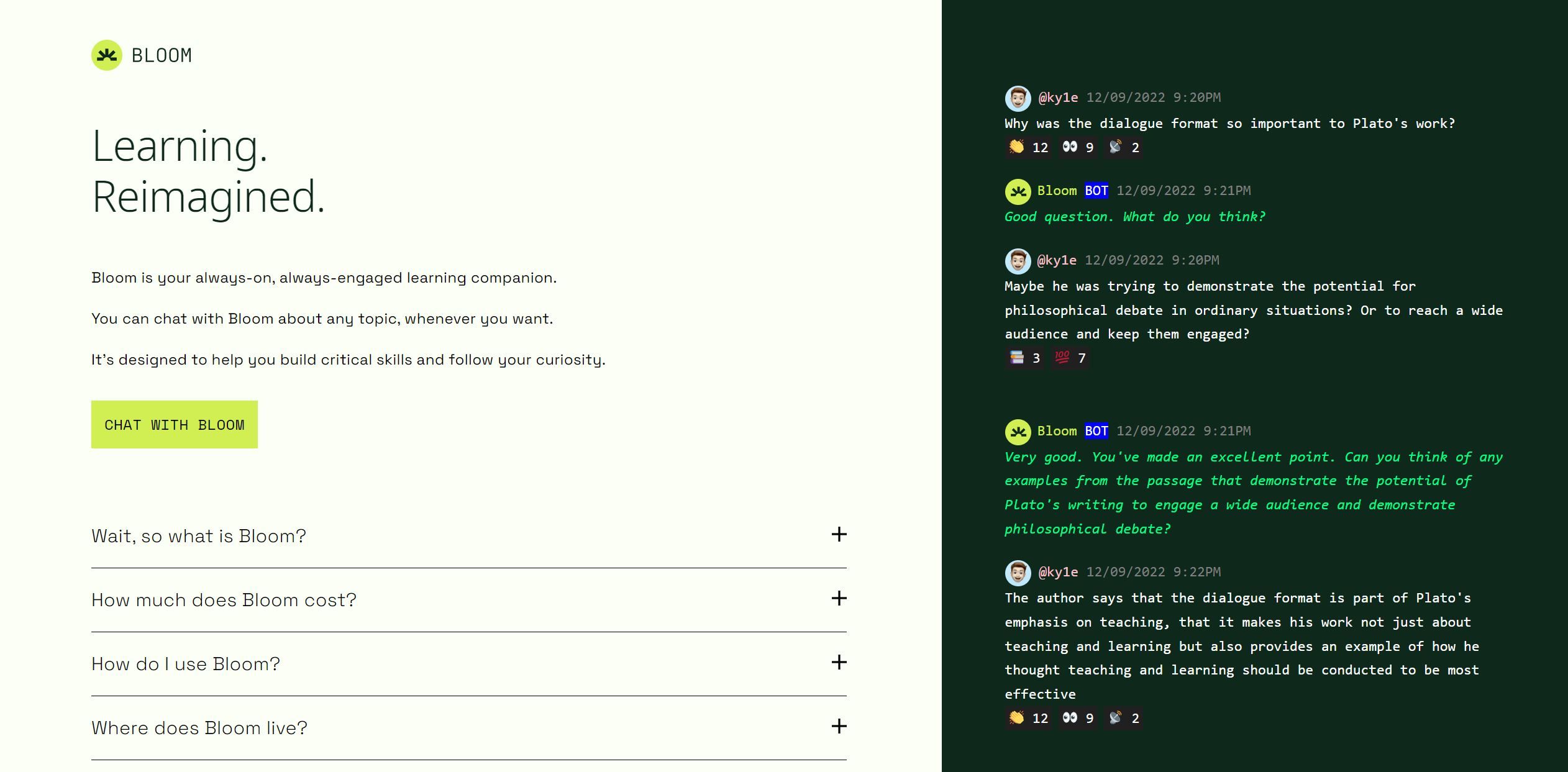
Task: Click the 📚 books reaction under Kyle's answer
Action: pos(1024,358)
